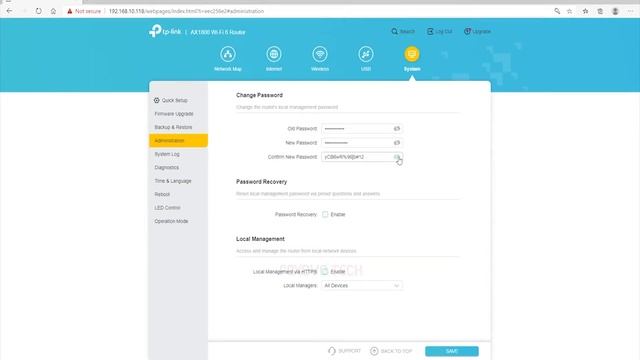This screenshot has width=640, height=360.
Task: Select the System section icon
Action: coord(412,54)
